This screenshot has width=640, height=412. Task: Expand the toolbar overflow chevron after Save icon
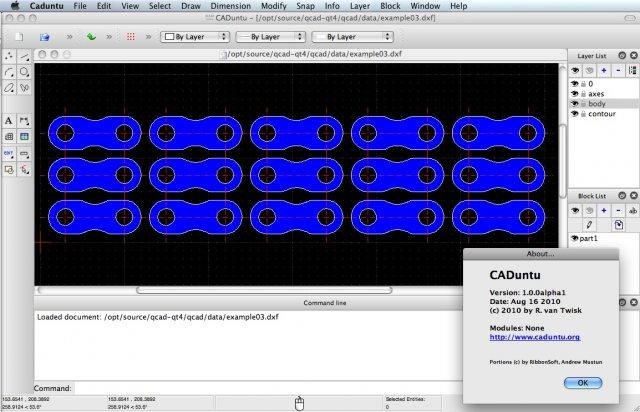point(70,37)
